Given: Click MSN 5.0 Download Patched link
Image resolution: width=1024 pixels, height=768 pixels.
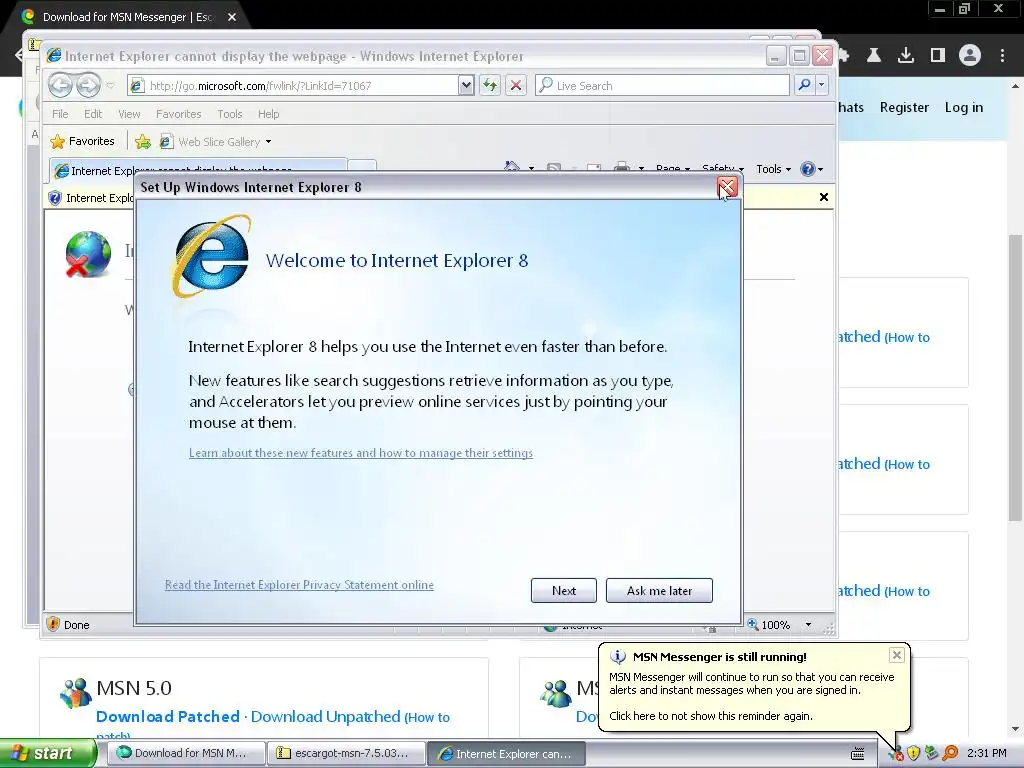Looking at the screenshot, I should coord(168,716).
